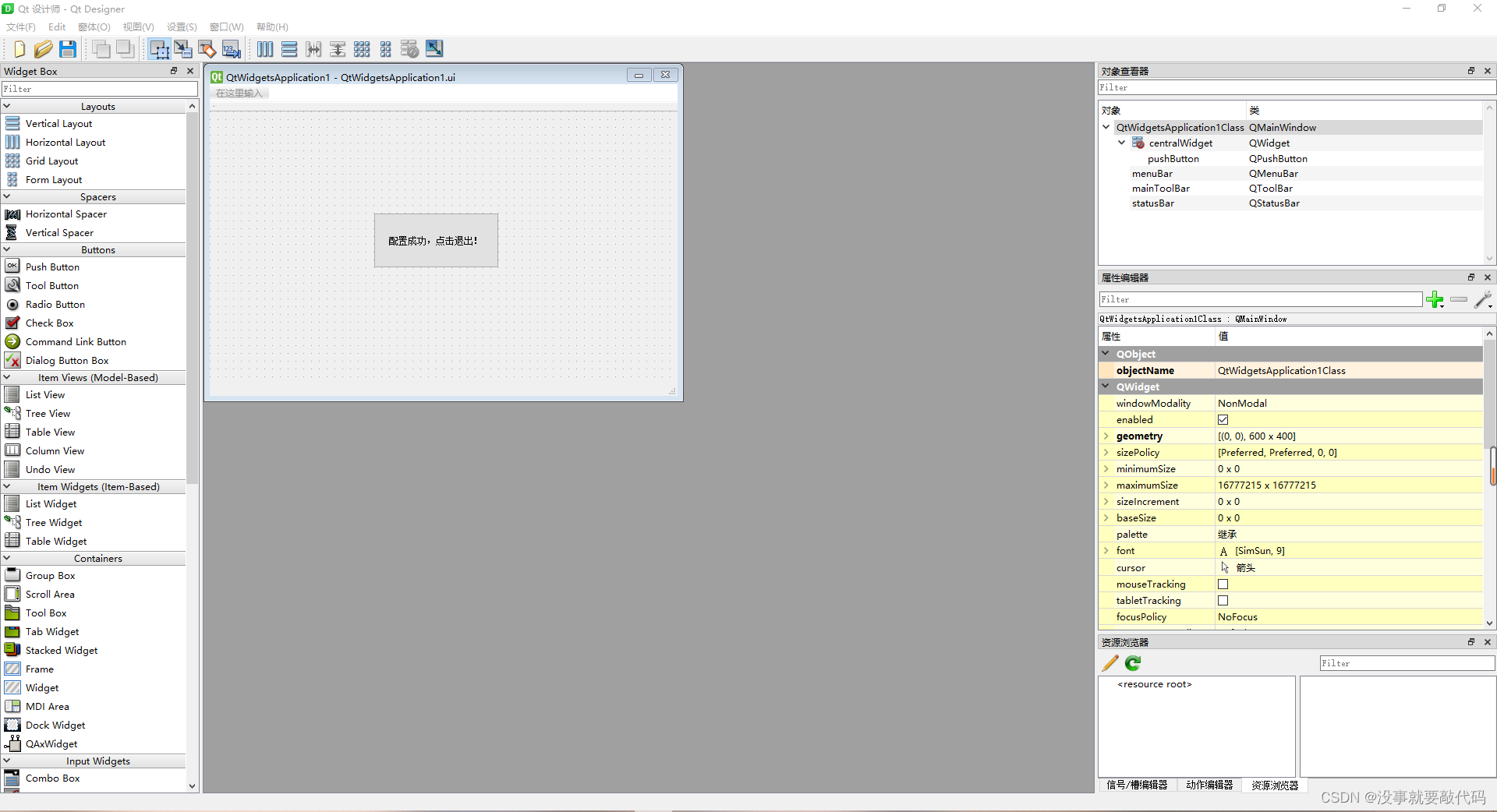1497x812 pixels.
Task: Switch to Edit Buddies mode icon
Action: (x=207, y=49)
